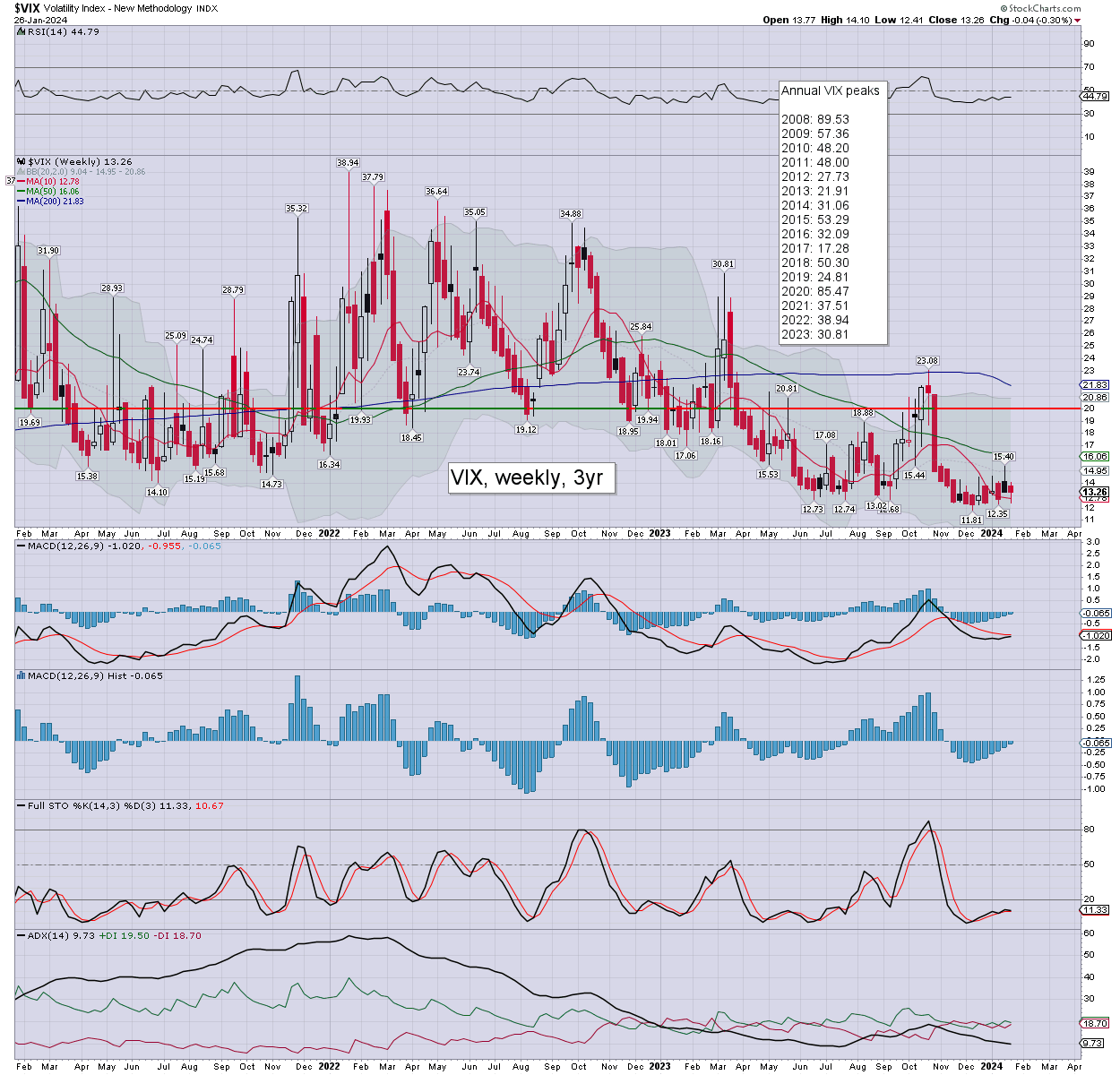Viewport: 1120px width, 1075px height.
Task: Click the 11.81 low price label
Action: coord(971,520)
